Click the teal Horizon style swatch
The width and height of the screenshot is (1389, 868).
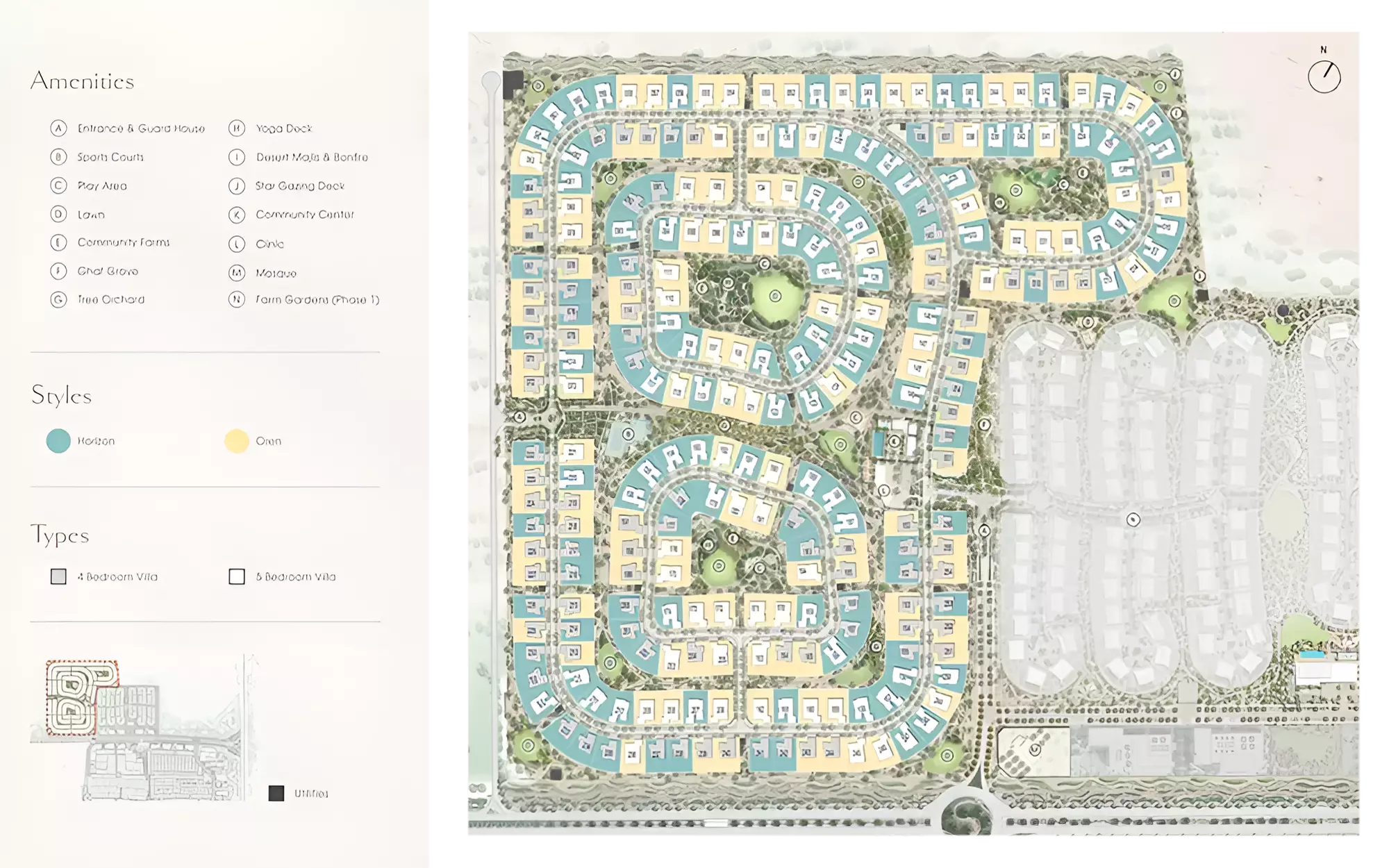(x=58, y=441)
